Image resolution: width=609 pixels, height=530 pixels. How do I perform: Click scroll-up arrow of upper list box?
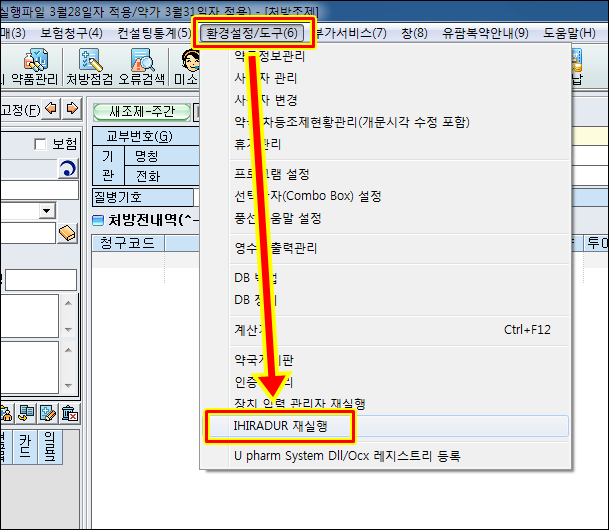click(x=68, y=303)
